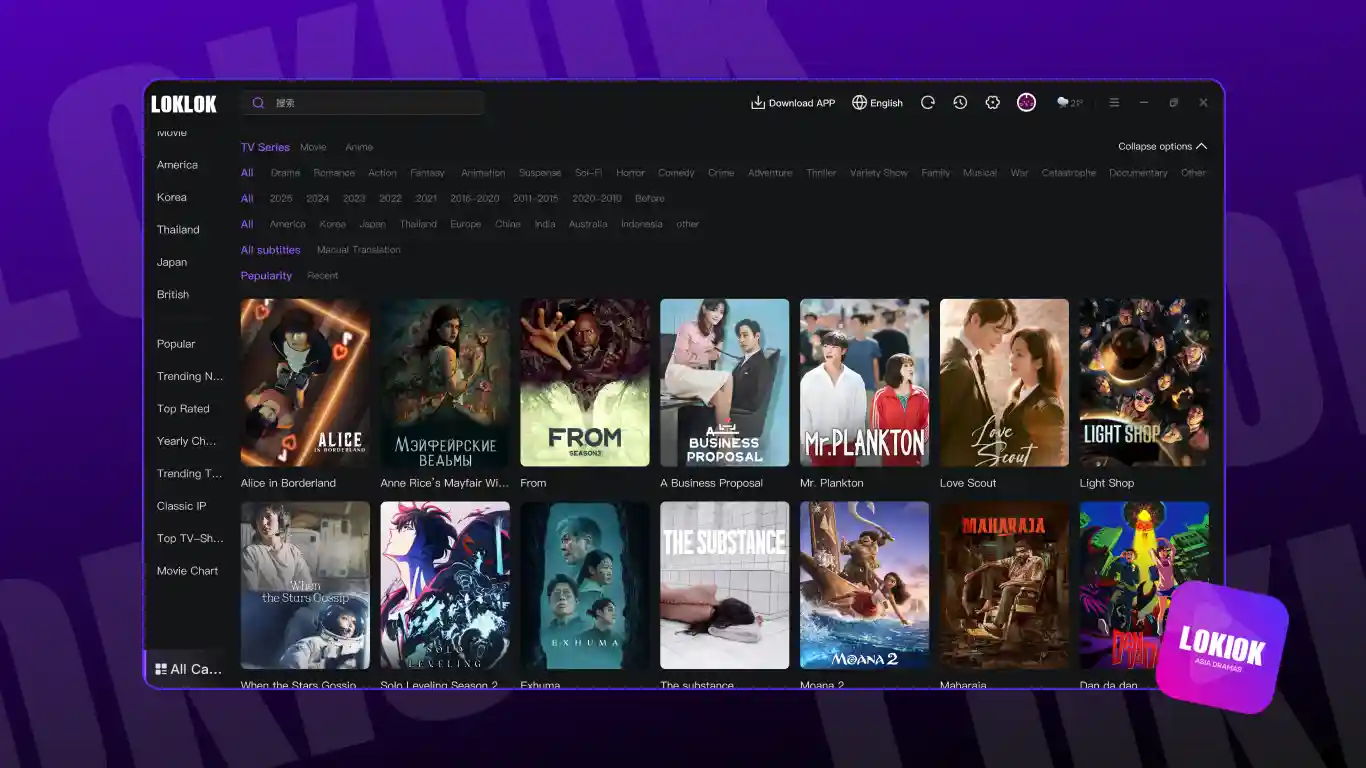This screenshot has height=768, width=1366.
Task: Open the Love Scout poster
Action: 1005,382
